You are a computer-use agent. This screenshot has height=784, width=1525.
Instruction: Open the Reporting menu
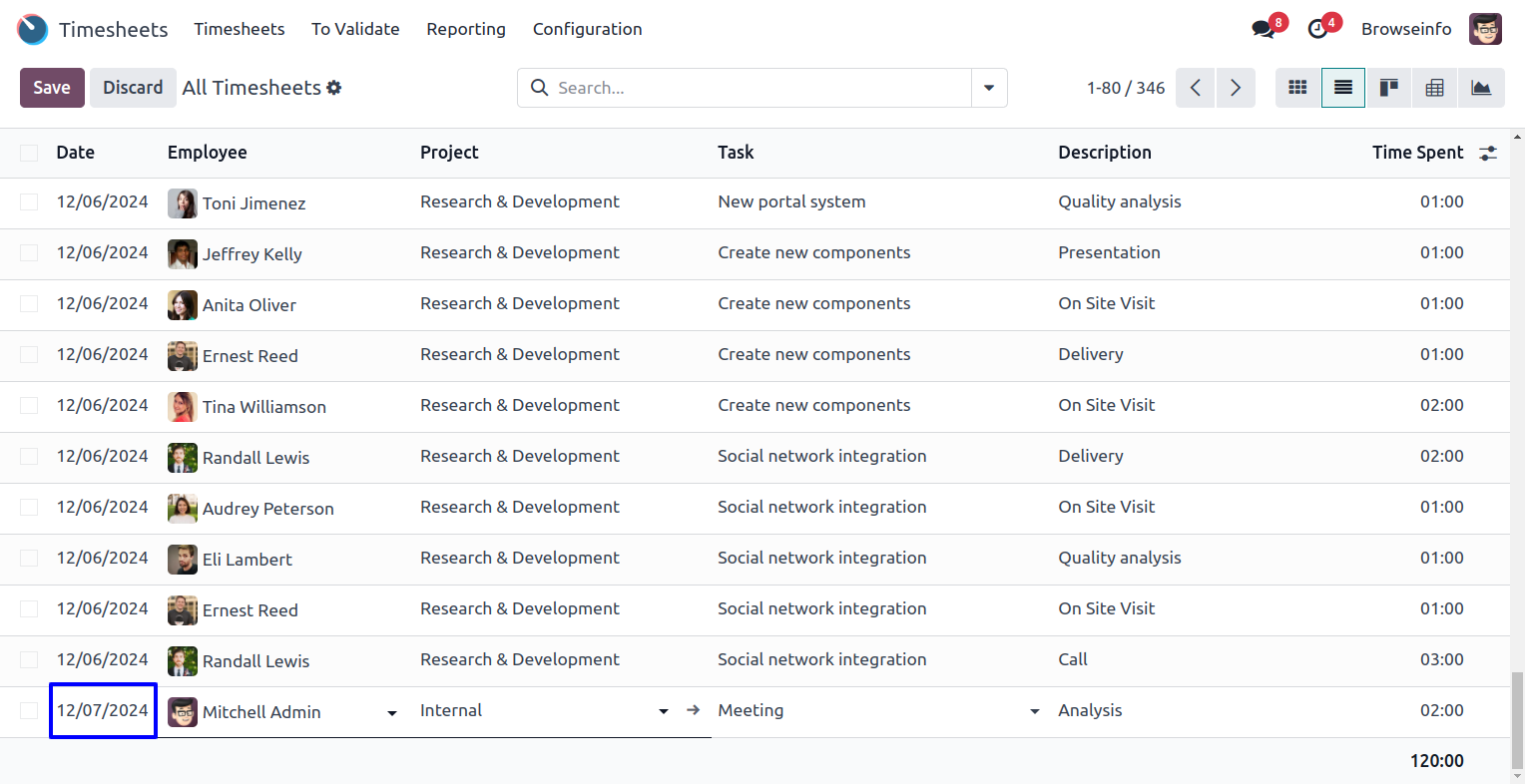[x=466, y=29]
